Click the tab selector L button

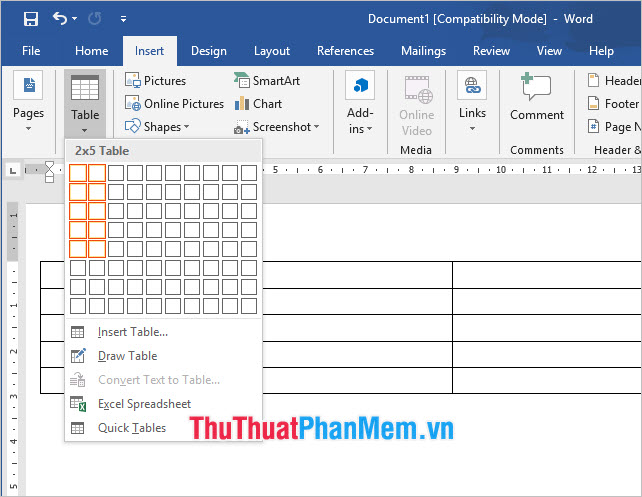click(13, 170)
